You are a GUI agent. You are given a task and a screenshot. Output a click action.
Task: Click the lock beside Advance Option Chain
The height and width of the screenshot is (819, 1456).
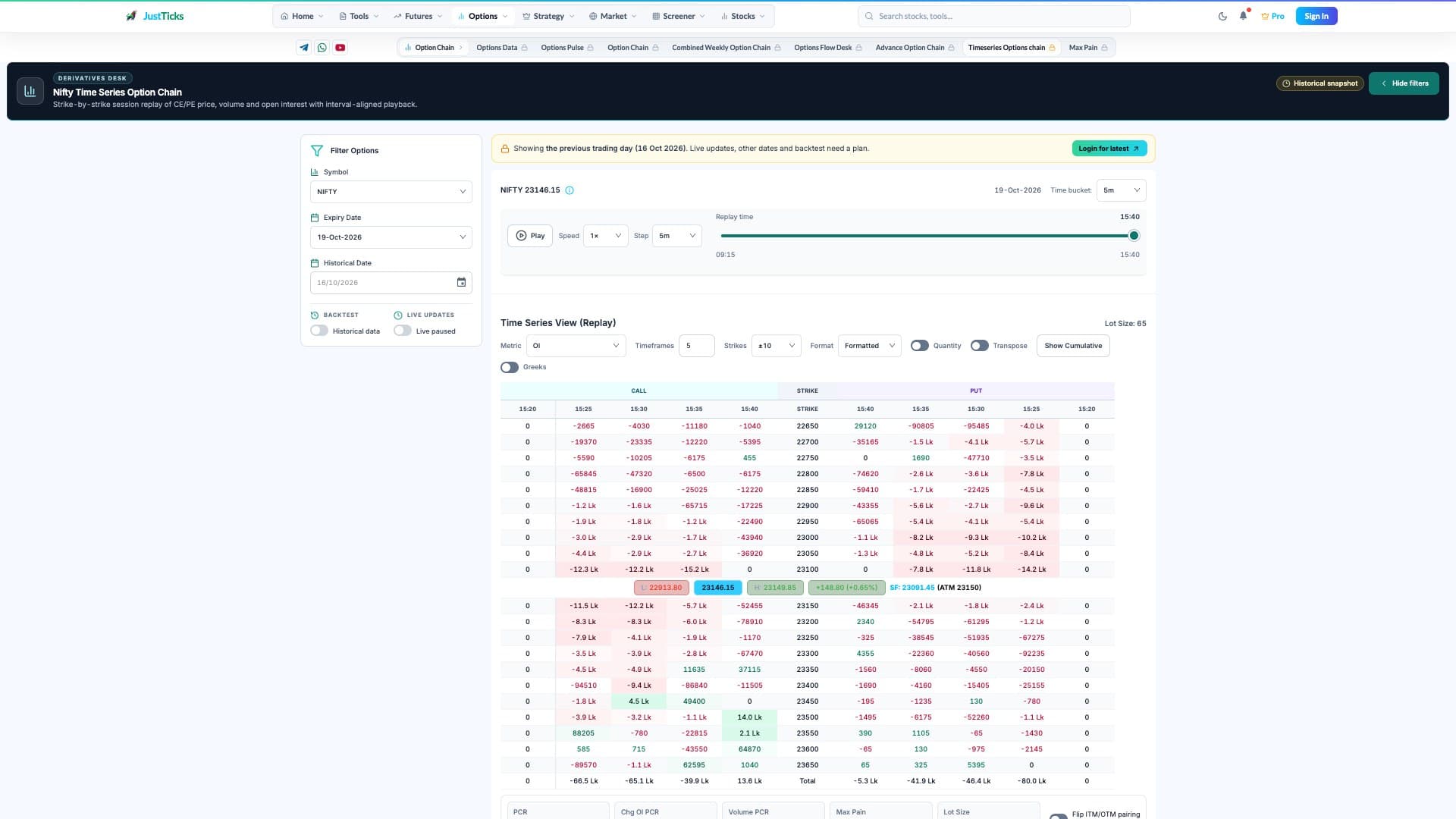point(951,48)
